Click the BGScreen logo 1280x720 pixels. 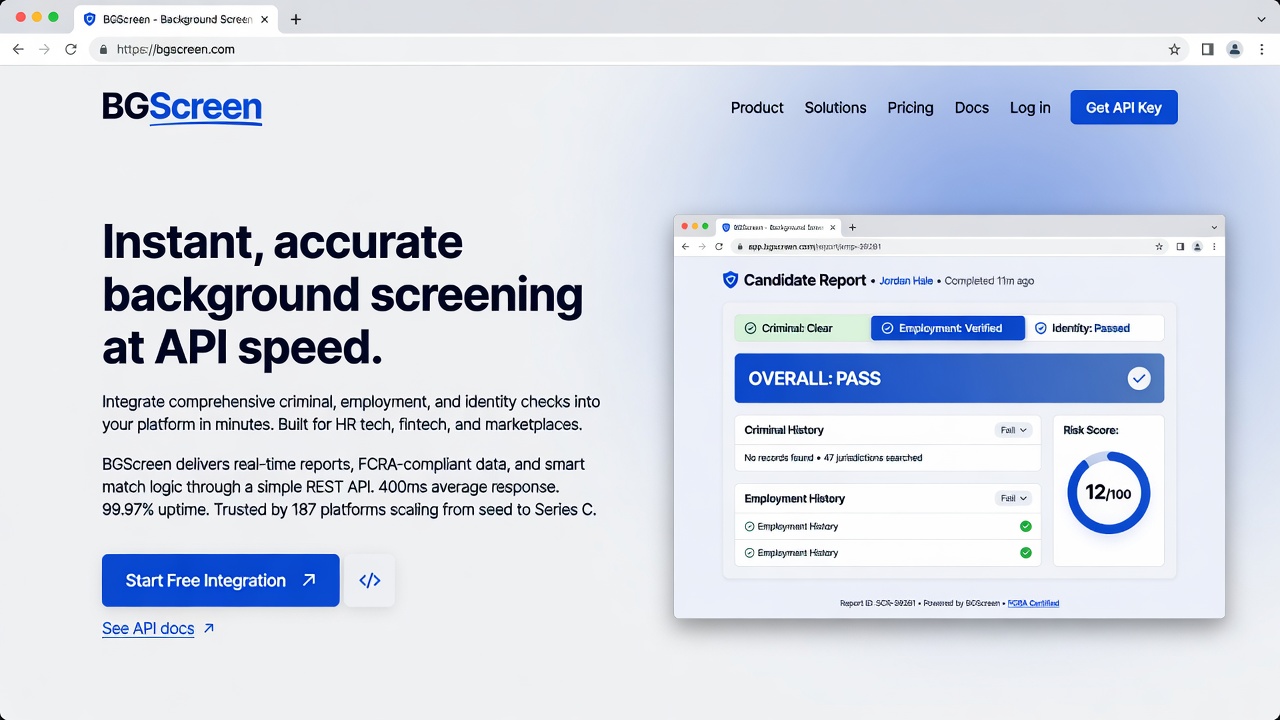point(182,108)
